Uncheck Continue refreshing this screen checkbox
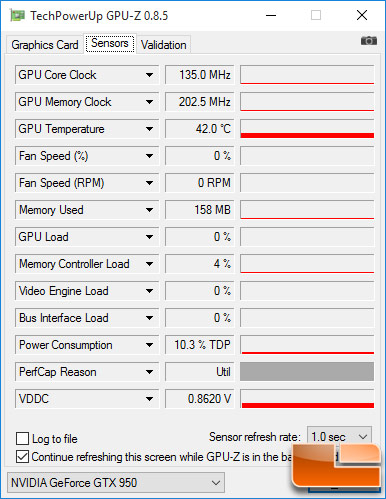Image resolution: width=386 pixels, height=499 pixels. click(22, 456)
